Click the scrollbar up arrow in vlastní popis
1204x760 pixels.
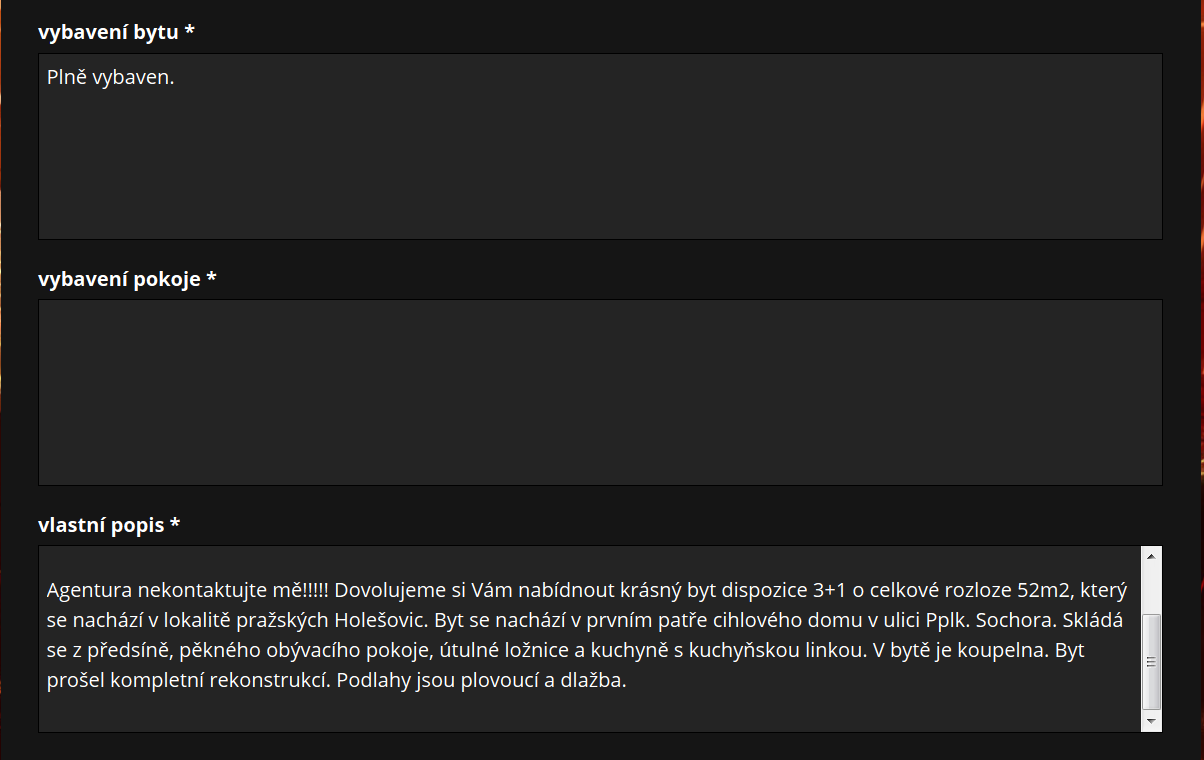pyautogui.click(x=1151, y=556)
